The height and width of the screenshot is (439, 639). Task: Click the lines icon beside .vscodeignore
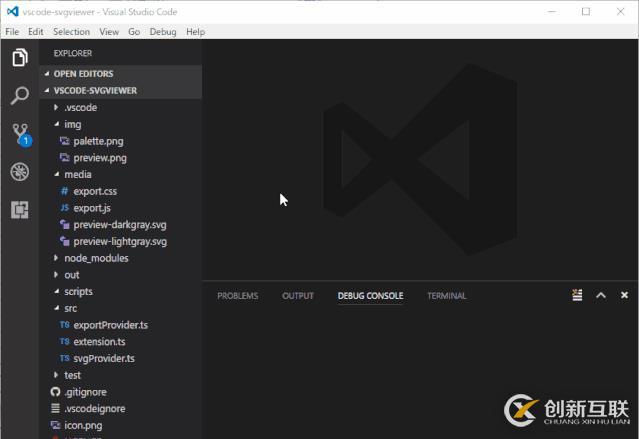[x=55, y=408]
